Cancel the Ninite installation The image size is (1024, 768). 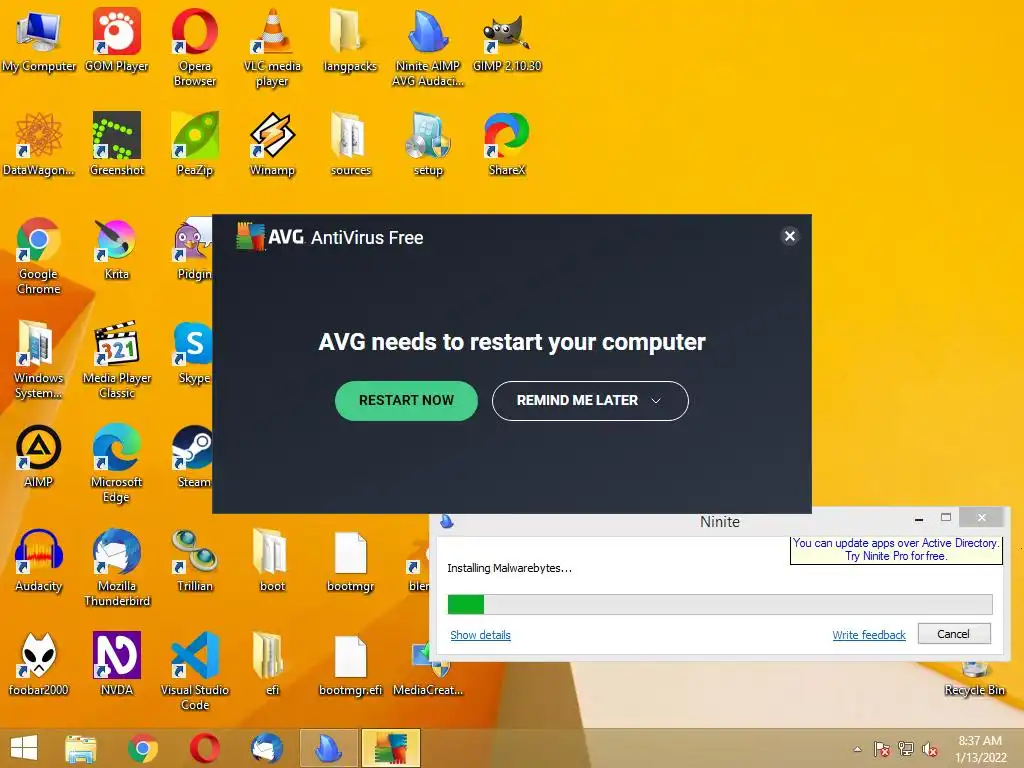953,633
